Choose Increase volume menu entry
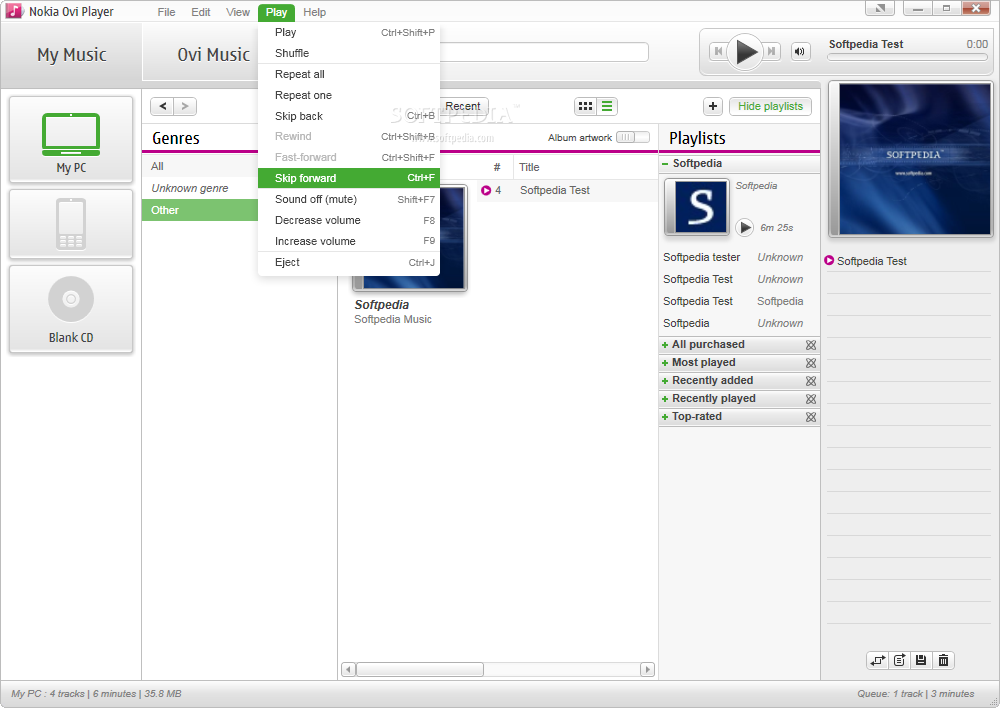 349,241
